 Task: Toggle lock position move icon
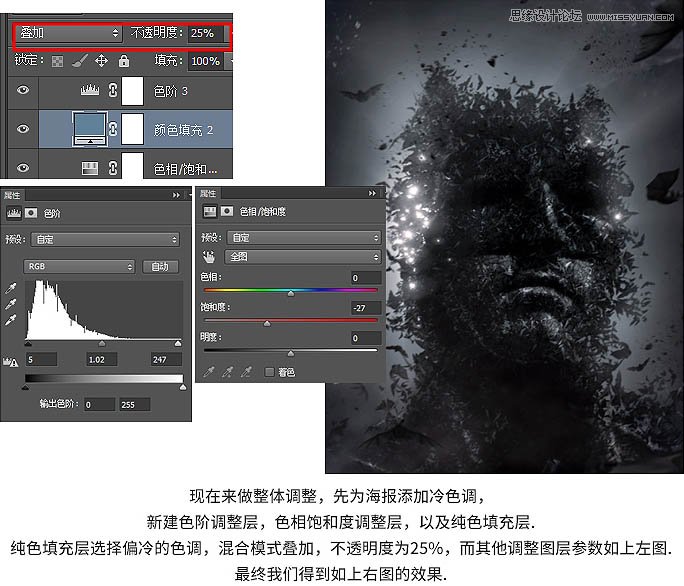101,61
